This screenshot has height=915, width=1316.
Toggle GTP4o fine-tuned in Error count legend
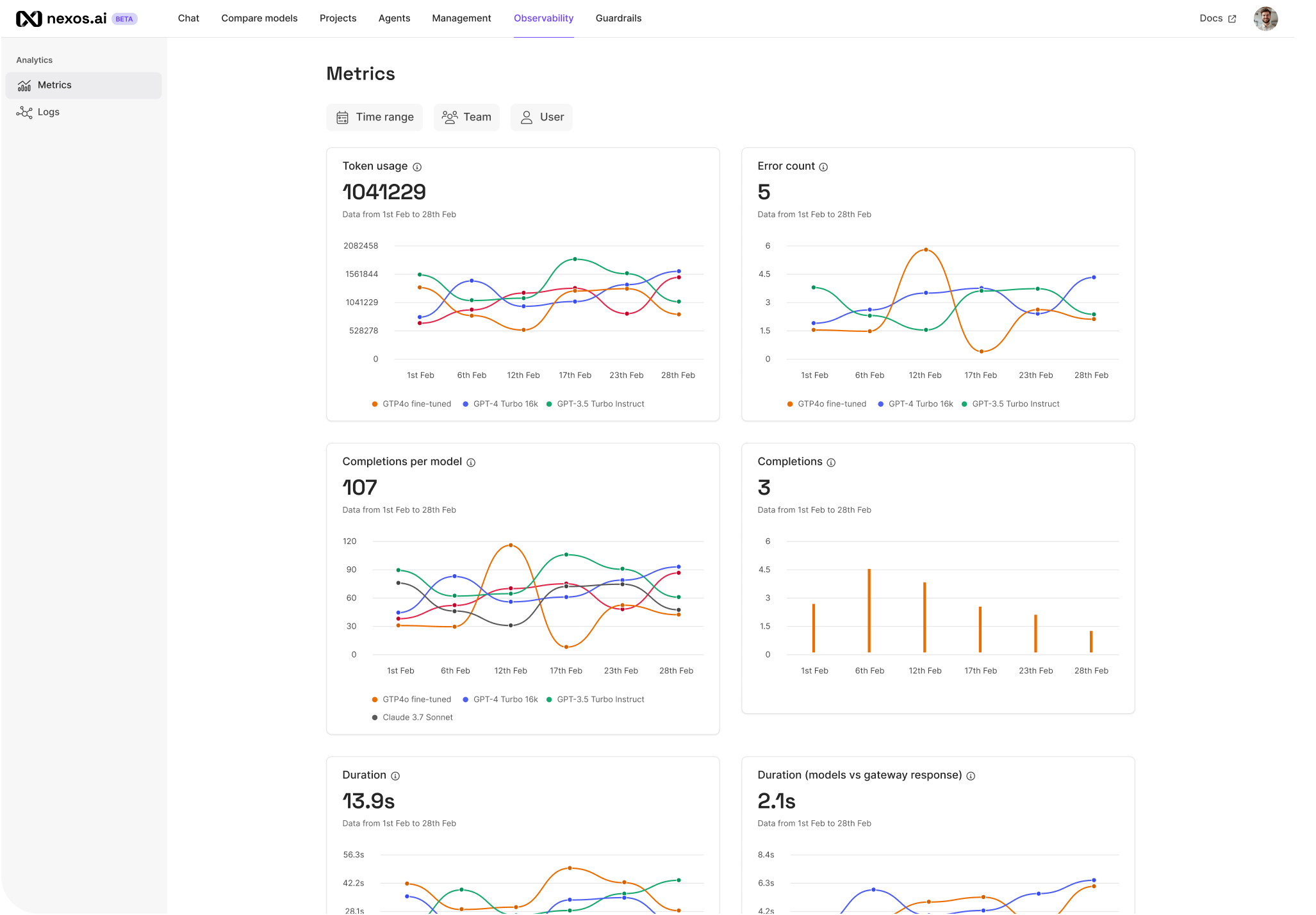(827, 404)
